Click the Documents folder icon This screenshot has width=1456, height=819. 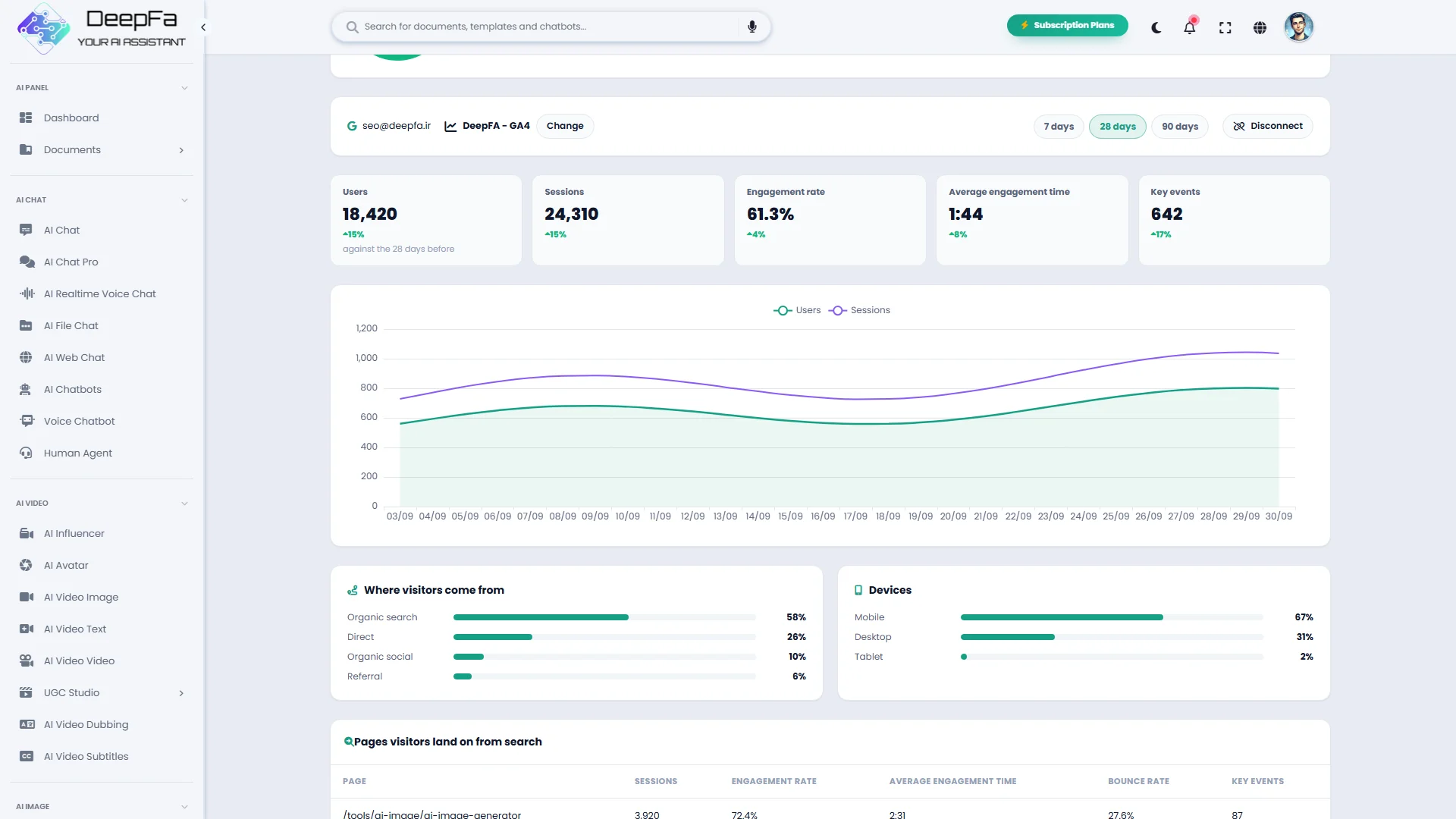tap(26, 149)
